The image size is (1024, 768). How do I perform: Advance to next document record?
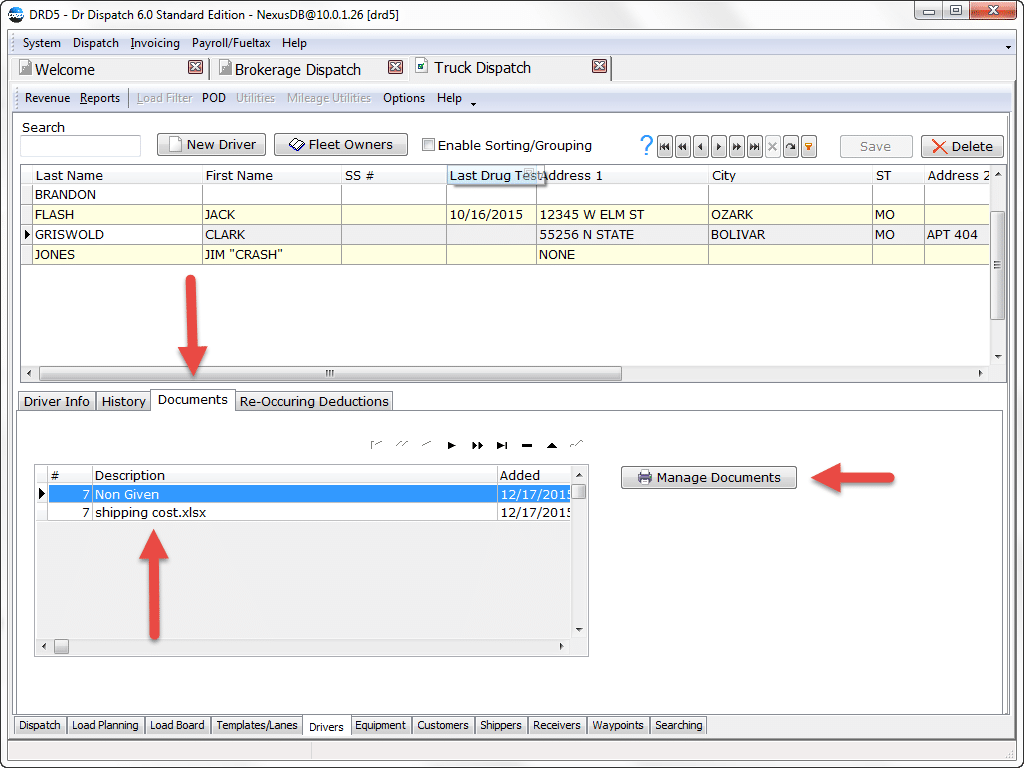[451, 445]
